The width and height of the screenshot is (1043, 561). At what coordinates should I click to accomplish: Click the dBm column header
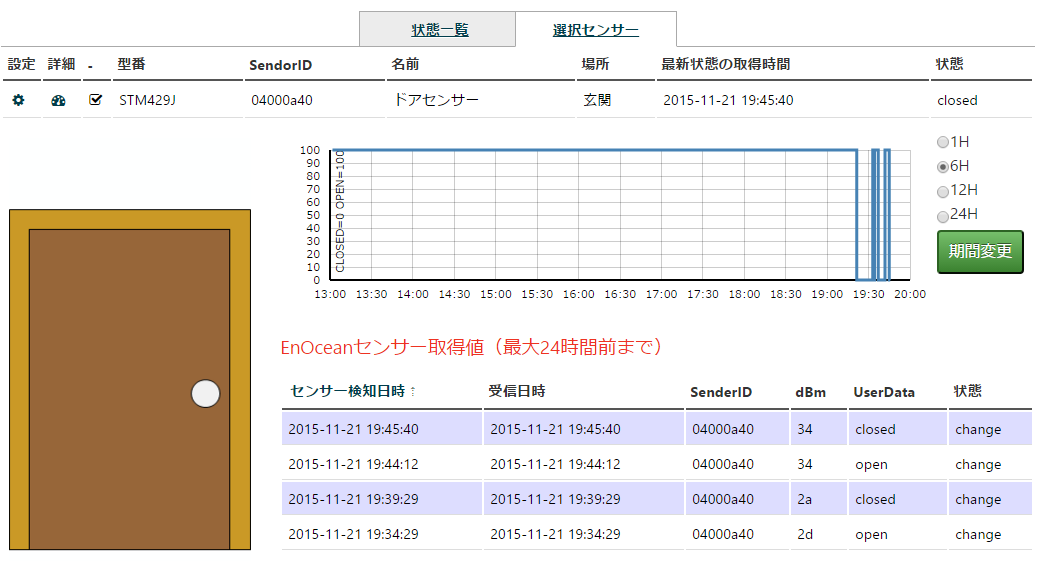tap(810, 392)
